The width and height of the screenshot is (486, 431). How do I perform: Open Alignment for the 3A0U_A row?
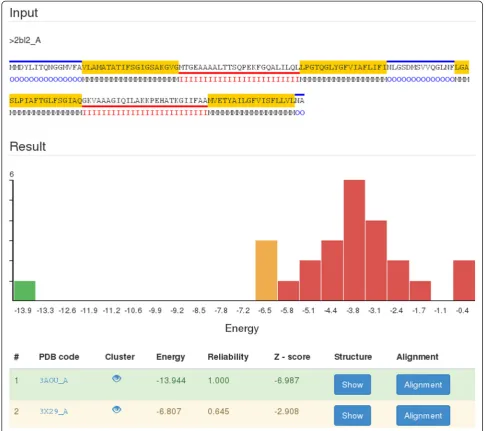423,384
